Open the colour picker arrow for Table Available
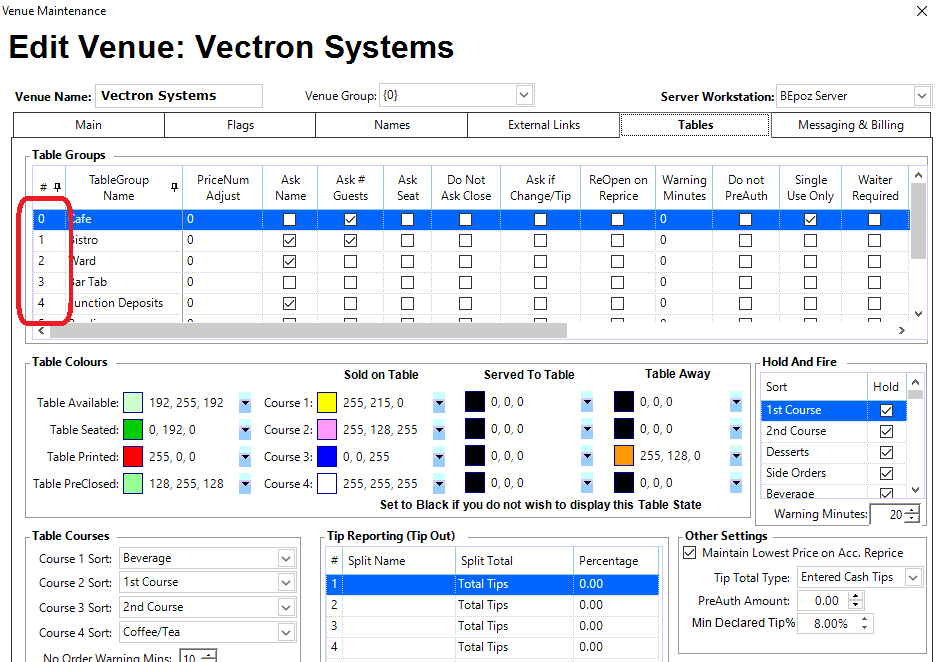Screen dimensions: 936x662 [x=245, y=403]
